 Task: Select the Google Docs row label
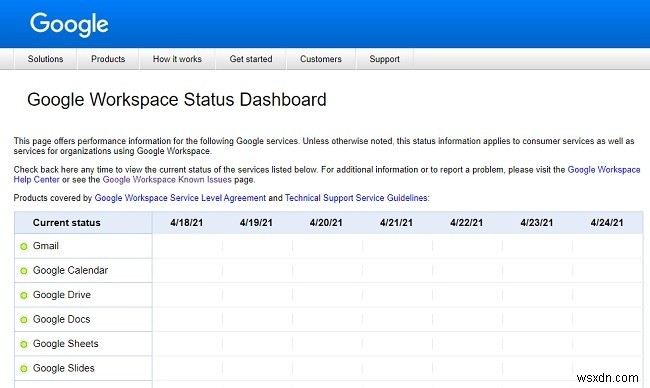61,319
